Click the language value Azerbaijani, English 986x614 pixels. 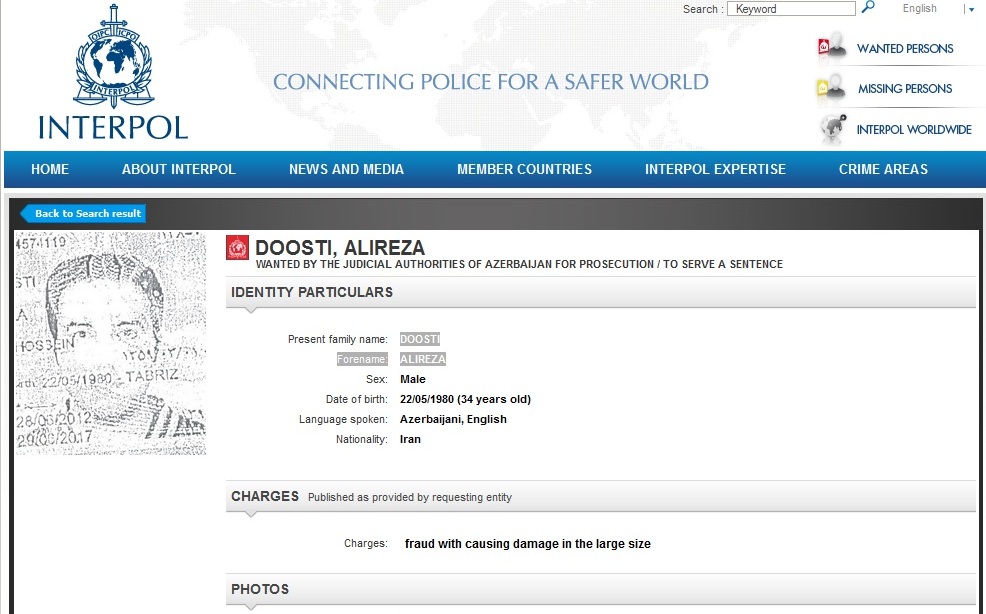tap(453, 419)
